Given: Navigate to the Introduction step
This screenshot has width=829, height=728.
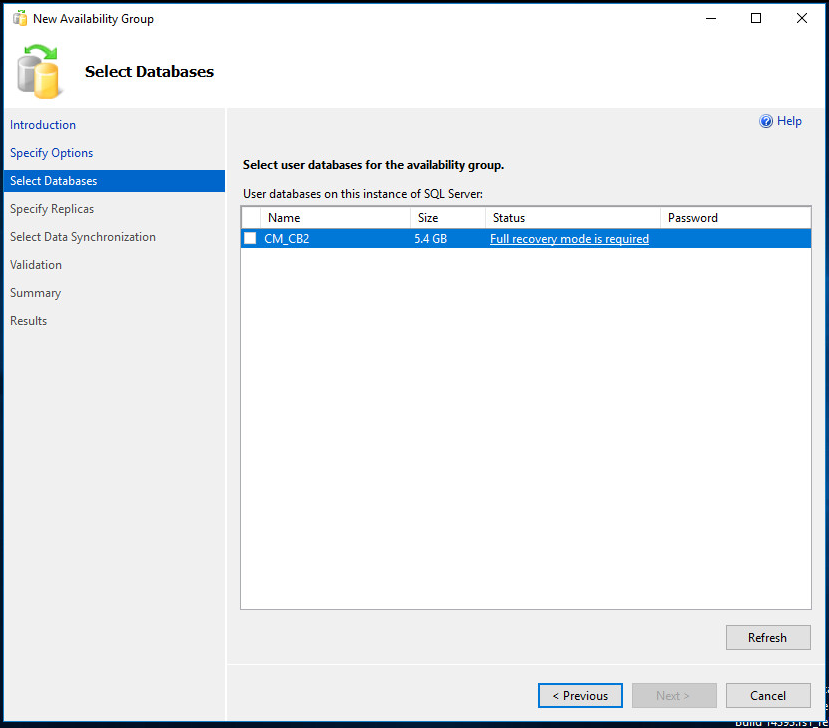Looking at the screenshot, I should tap(42, 124).
